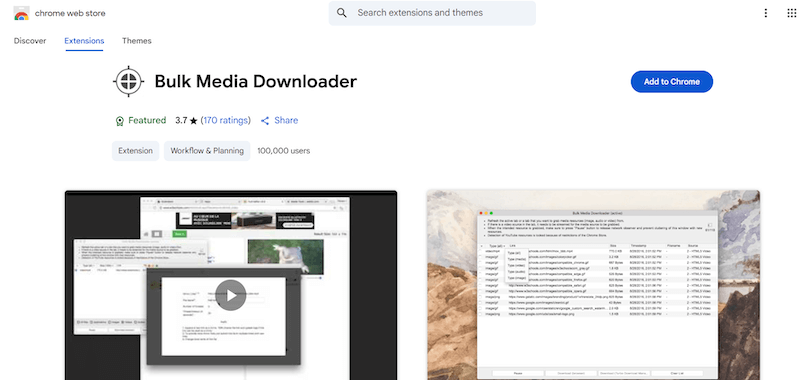Go to the Discover tab

(x=30, y=41)
